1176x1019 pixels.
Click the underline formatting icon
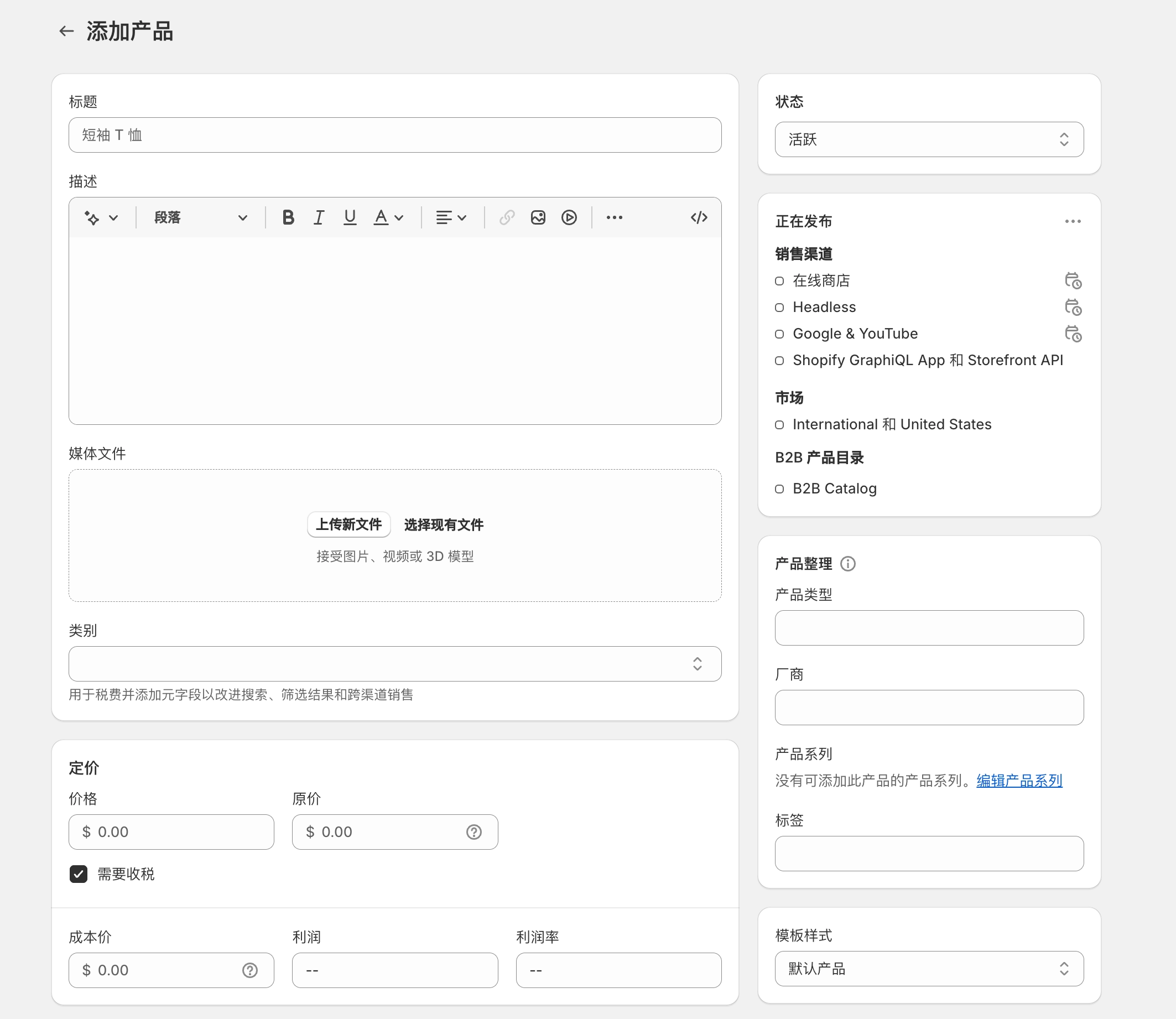350,217
